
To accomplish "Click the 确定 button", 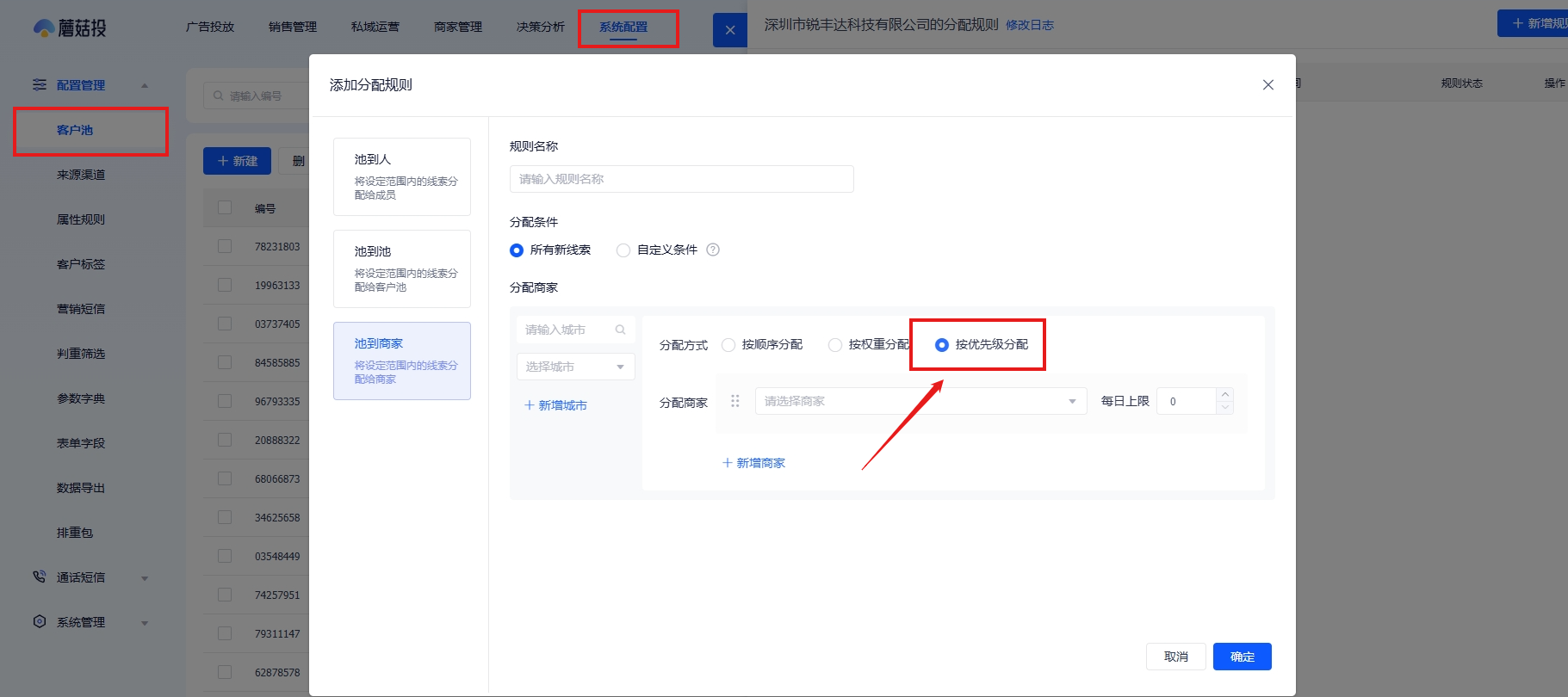I will [x=1242, y=657].
